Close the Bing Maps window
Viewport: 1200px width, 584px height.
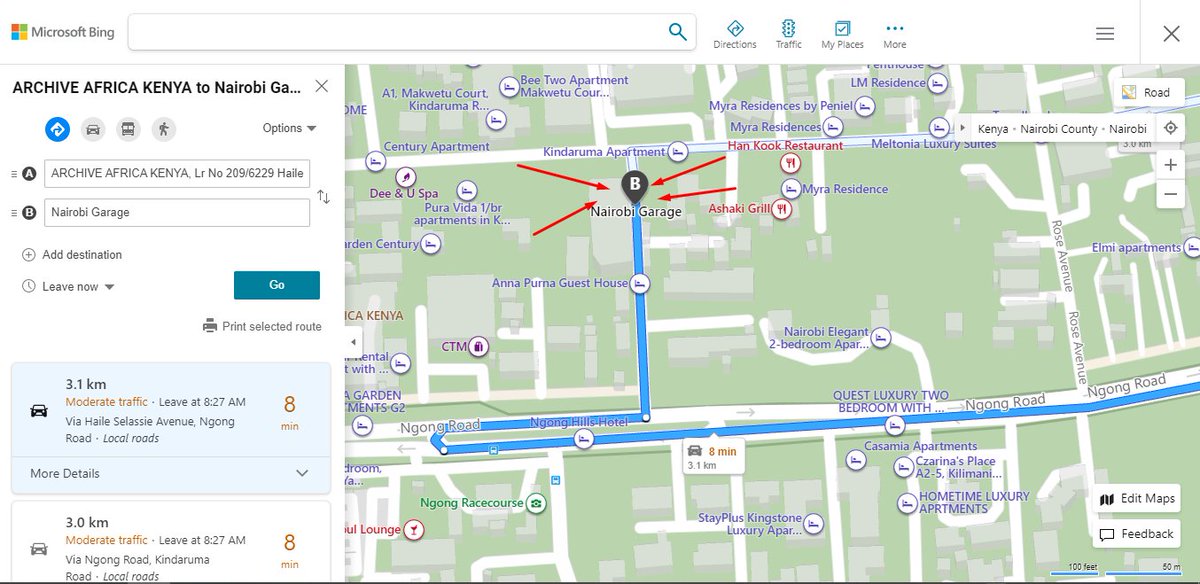click(1171, 33)
